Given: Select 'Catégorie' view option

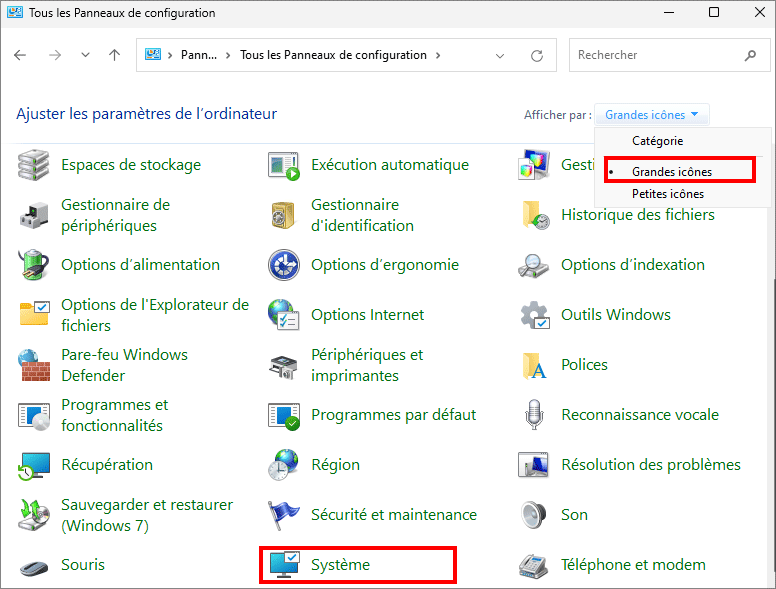Looking at the screenshot, I should tap(657, 141).
